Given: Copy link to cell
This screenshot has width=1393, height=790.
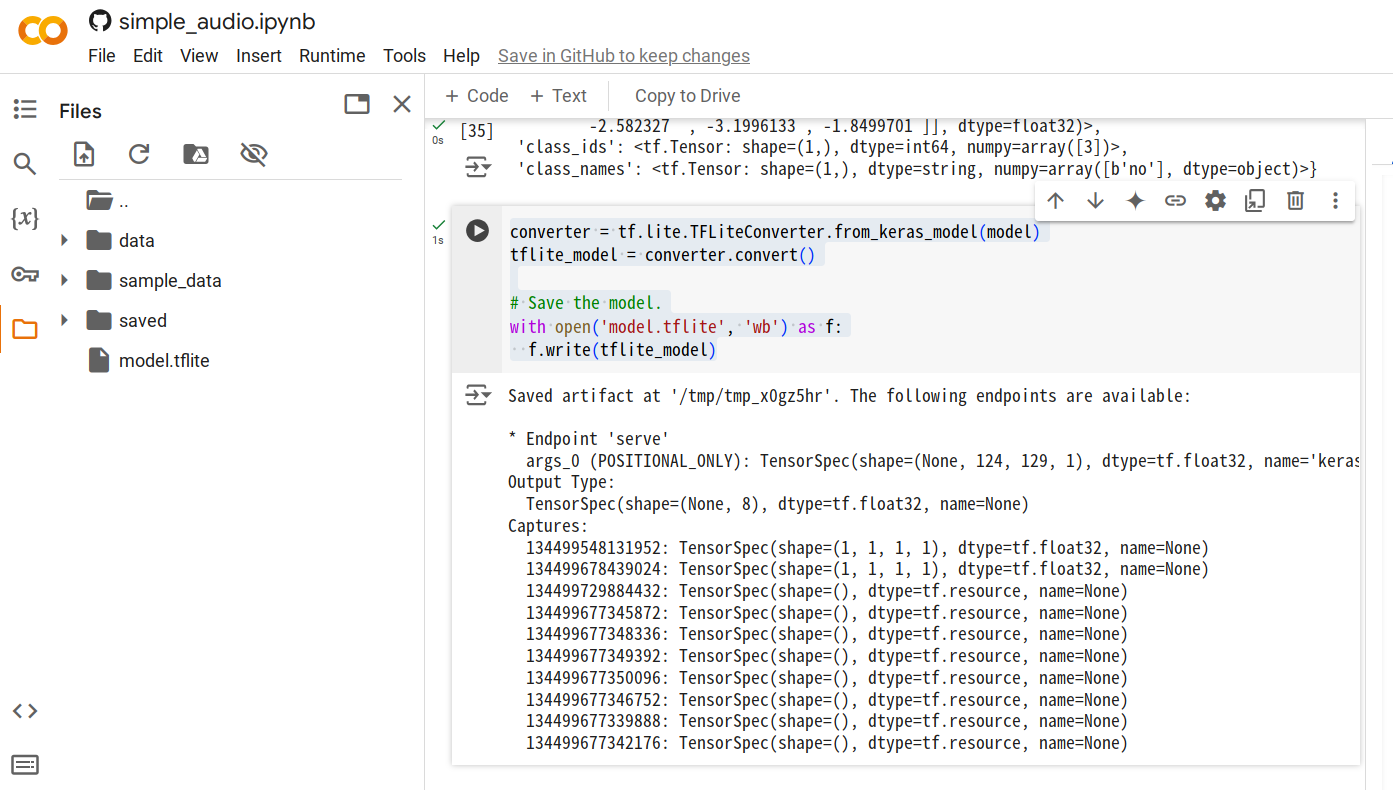Looking at the screenshot, I should [x=1175, y=201].
